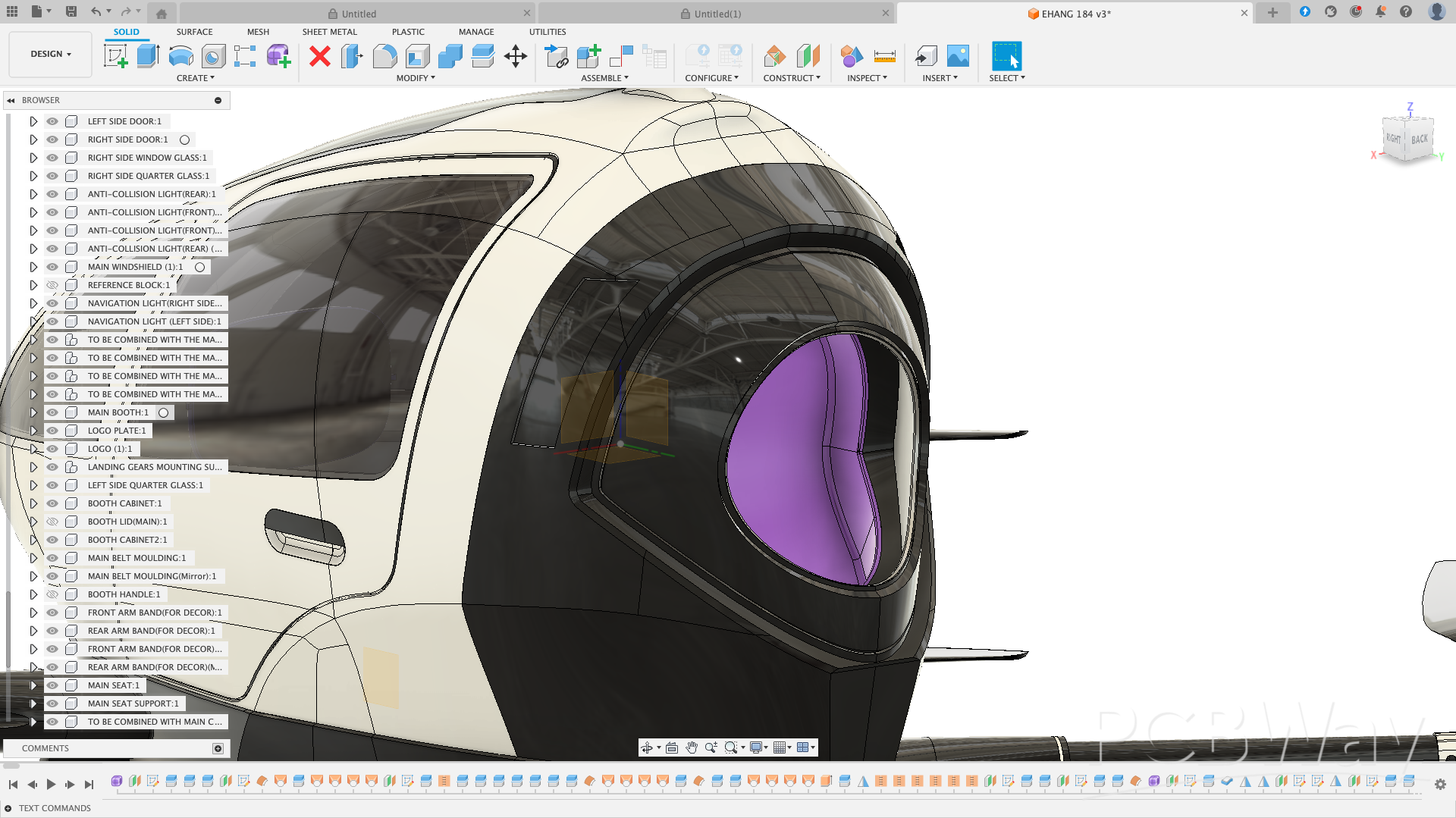Click the Create Sketch tool icon

(116, 56)
